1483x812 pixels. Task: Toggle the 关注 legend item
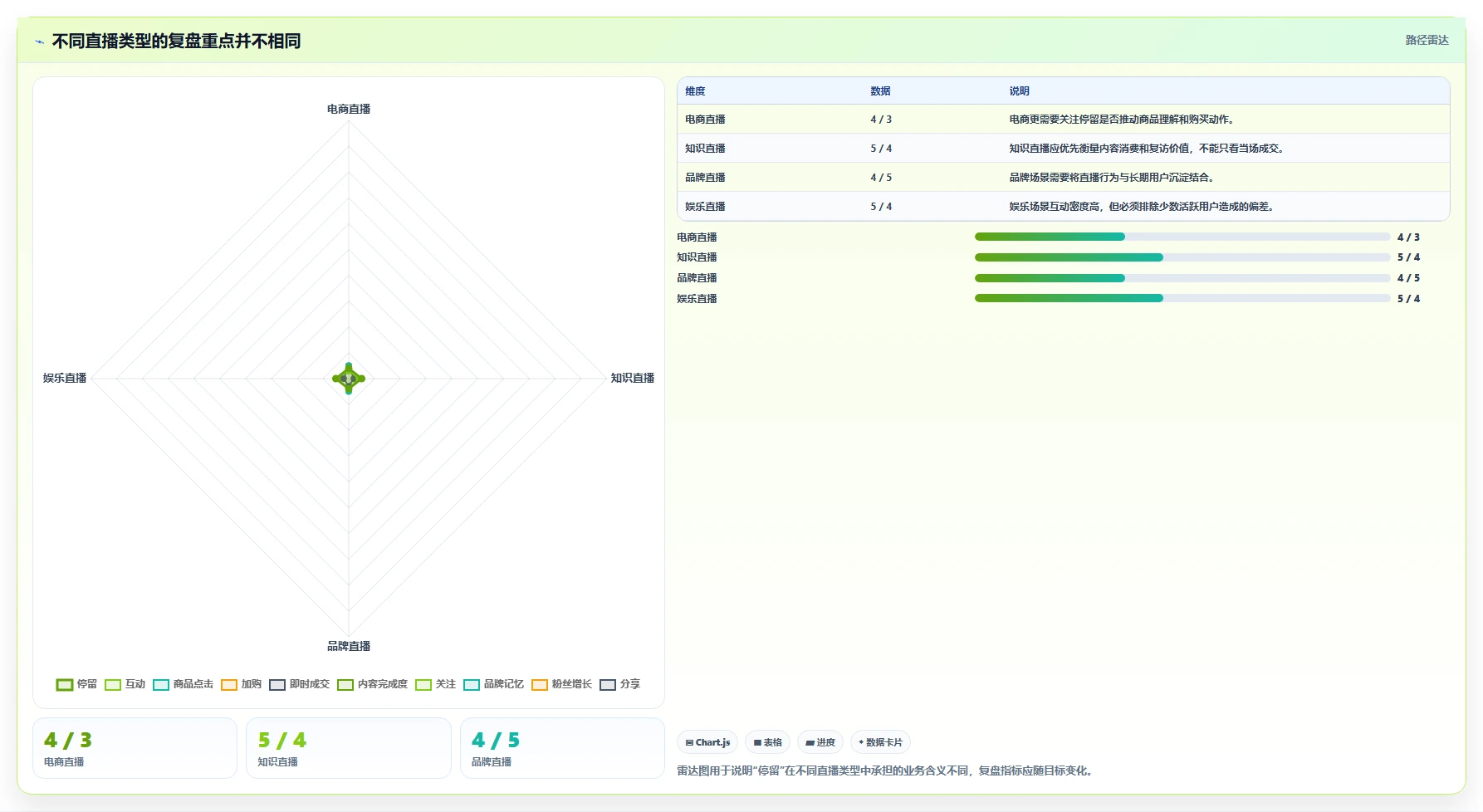tap(435, 684)
